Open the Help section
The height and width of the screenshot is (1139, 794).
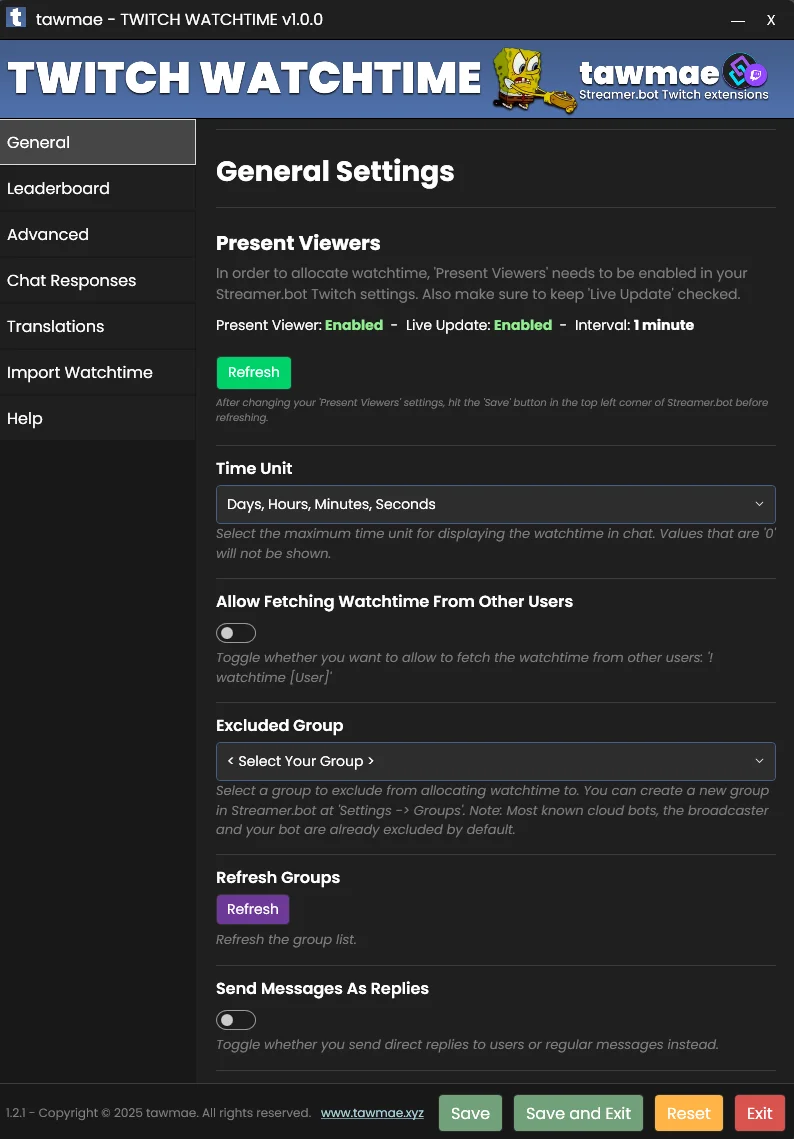click(97, 418)
